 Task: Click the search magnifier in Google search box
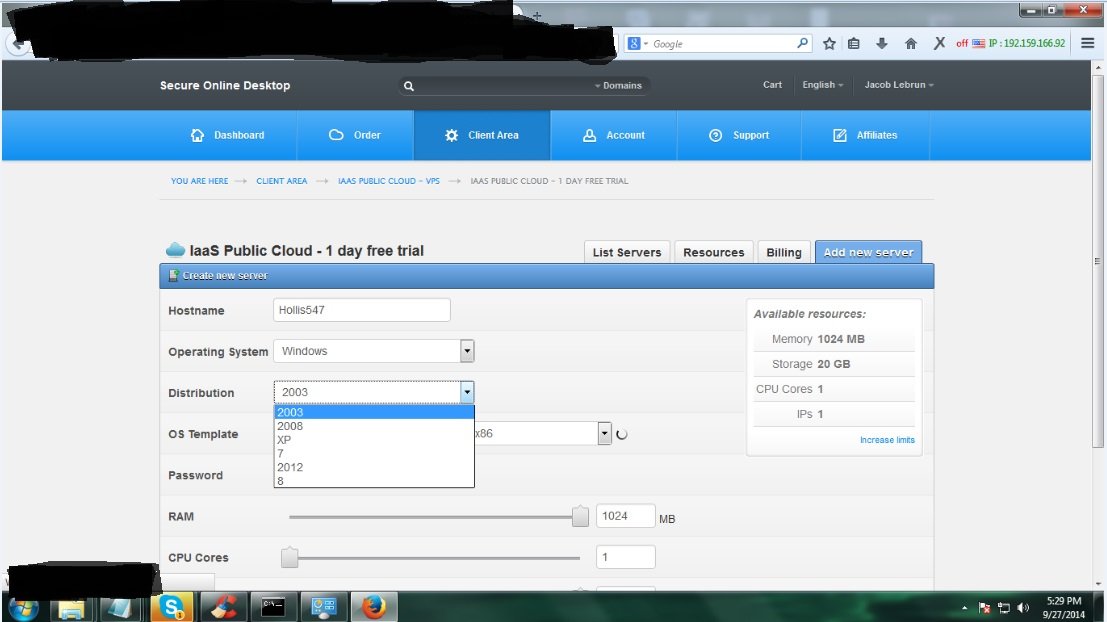[802, 43]
